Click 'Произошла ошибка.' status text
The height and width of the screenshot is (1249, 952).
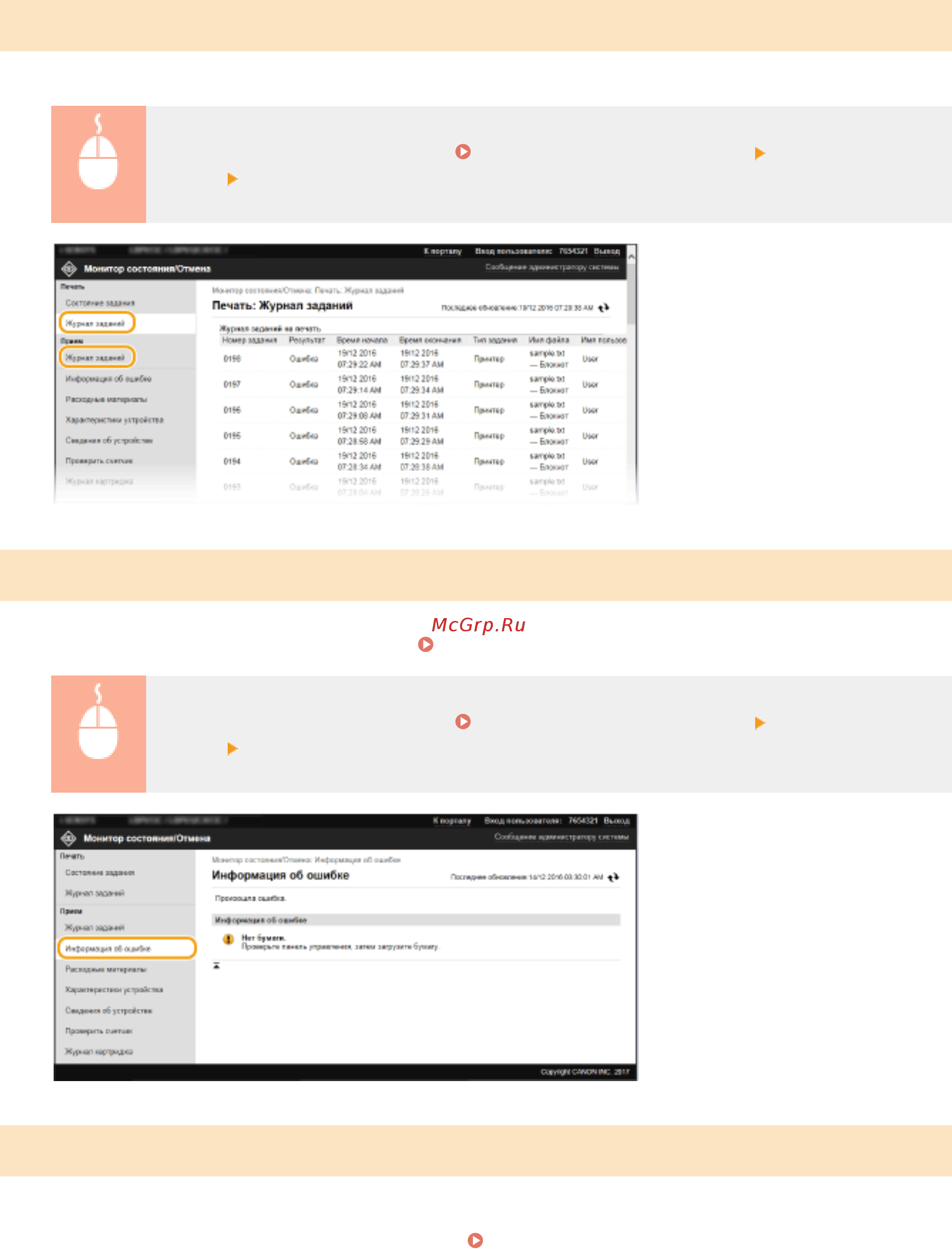[x=250, y=898]
